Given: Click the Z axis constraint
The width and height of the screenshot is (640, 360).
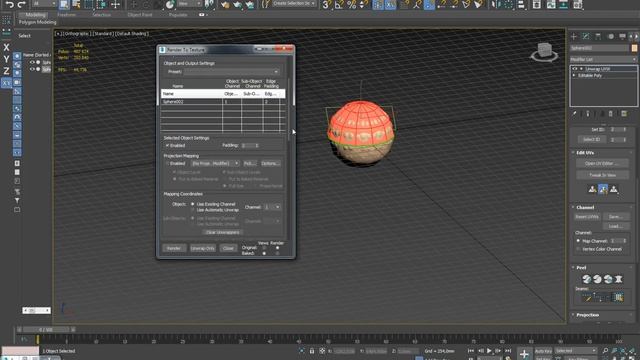Looking at the screenshot, I should (x=6, y=71).
